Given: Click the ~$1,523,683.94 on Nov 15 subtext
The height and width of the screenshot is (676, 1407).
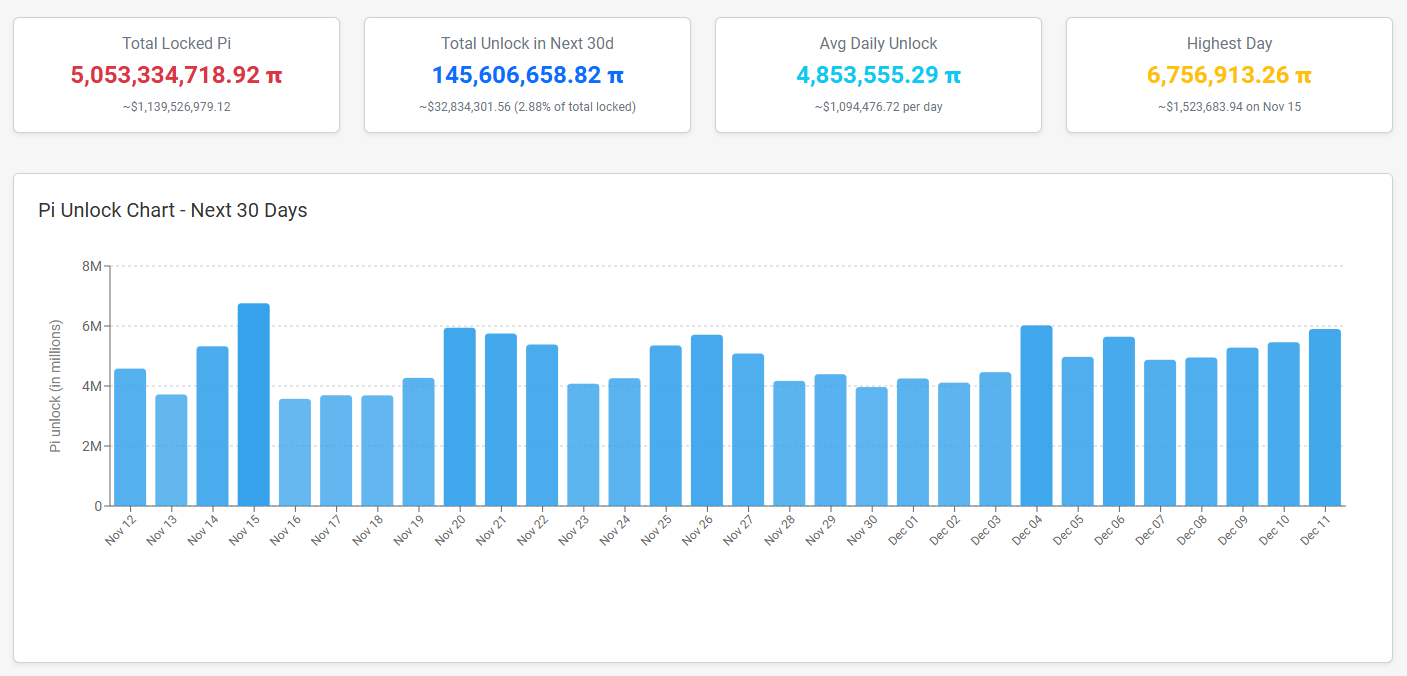Looking at the screenshot, I should point(1229,106).
